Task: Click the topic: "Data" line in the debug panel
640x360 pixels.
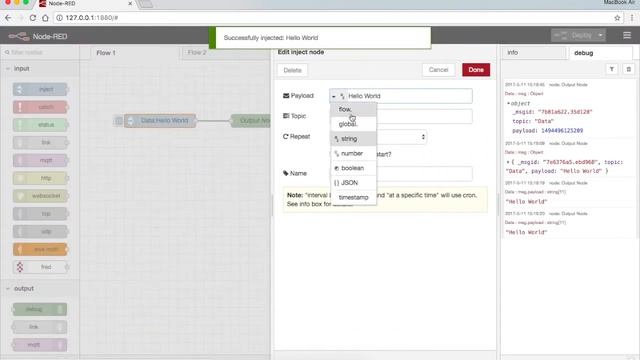Action: click(x=533, y=121)
